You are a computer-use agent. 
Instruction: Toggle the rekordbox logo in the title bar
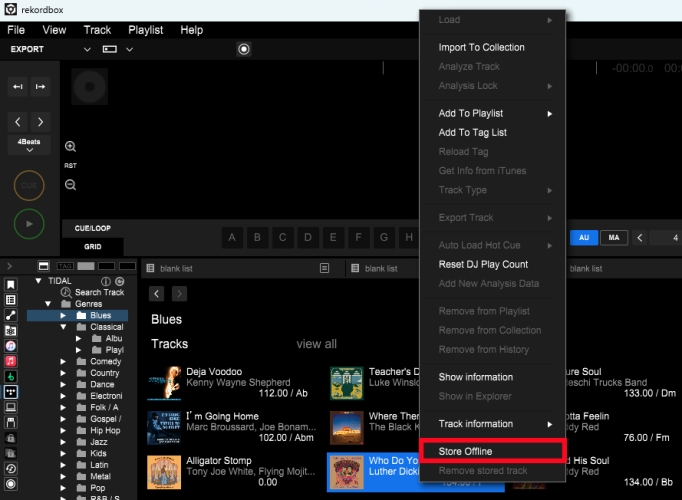click(10, 10)
